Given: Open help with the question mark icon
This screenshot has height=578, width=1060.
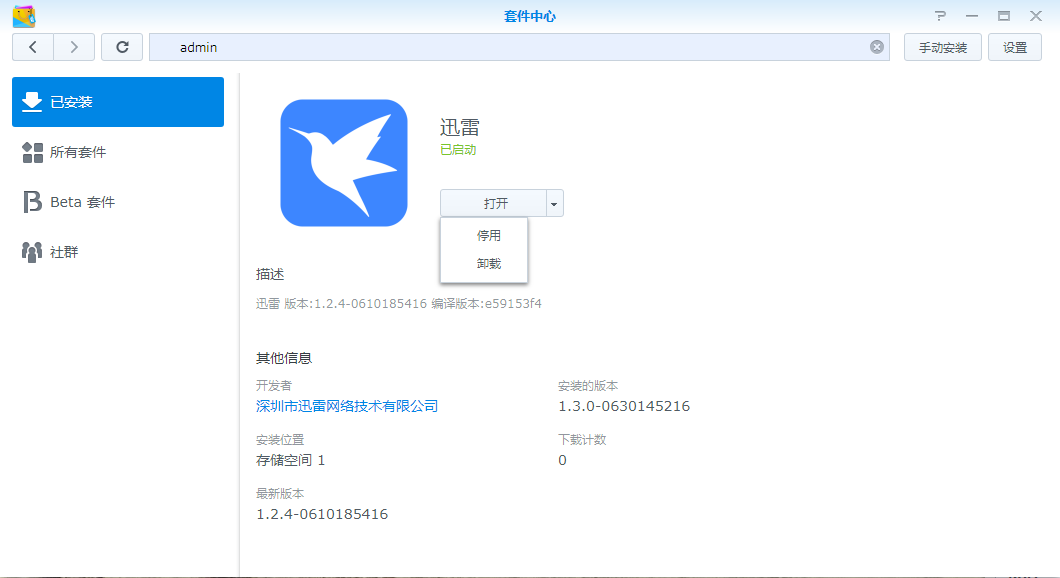Looking at the screenshot, I should 940,16.
